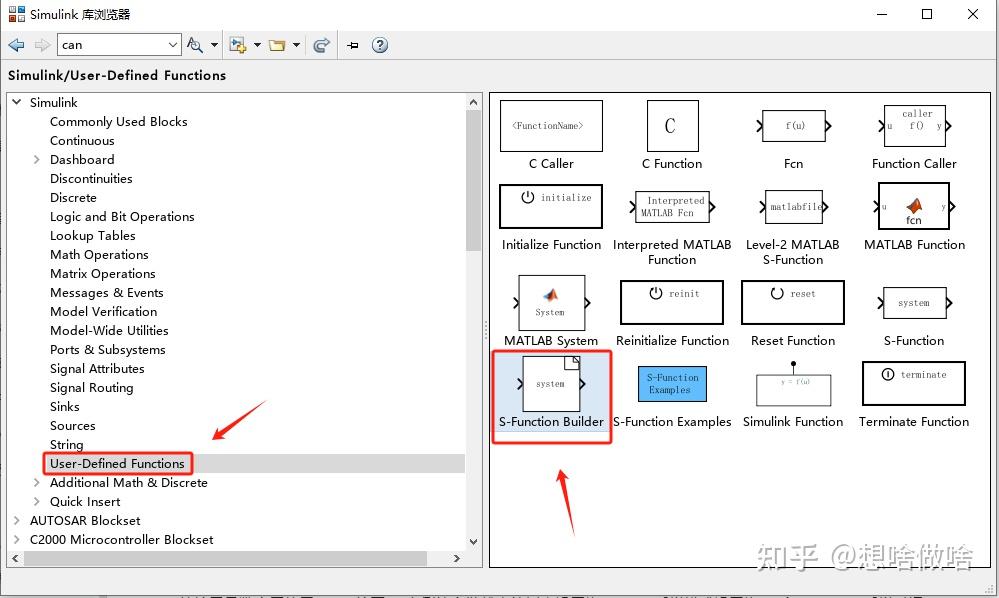Select the Ports & Subsystems library
Image resolution: width=999 pixels, height=598 pixels.
(x=108, y=350)
